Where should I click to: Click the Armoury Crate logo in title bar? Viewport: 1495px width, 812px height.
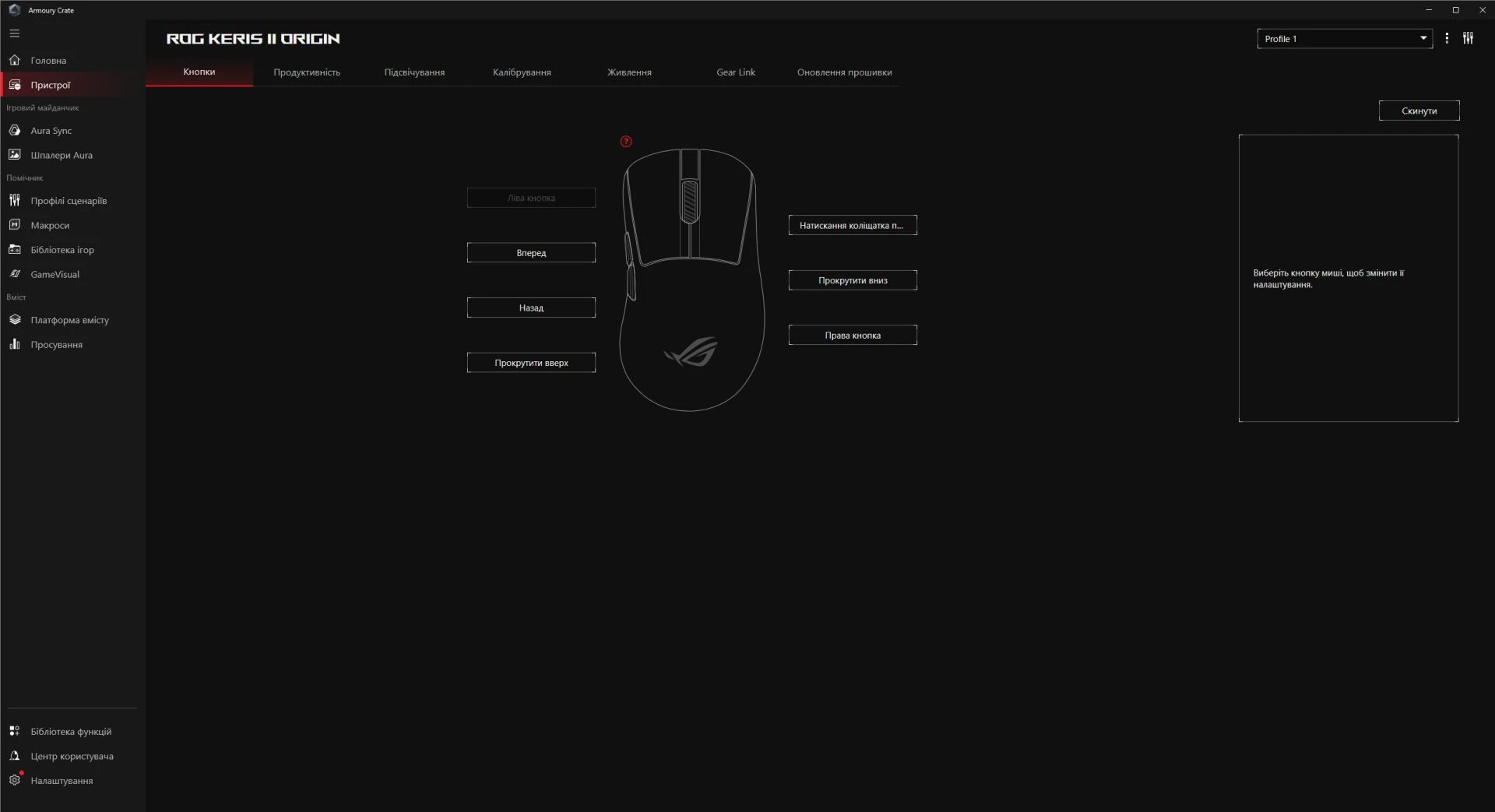14,10
